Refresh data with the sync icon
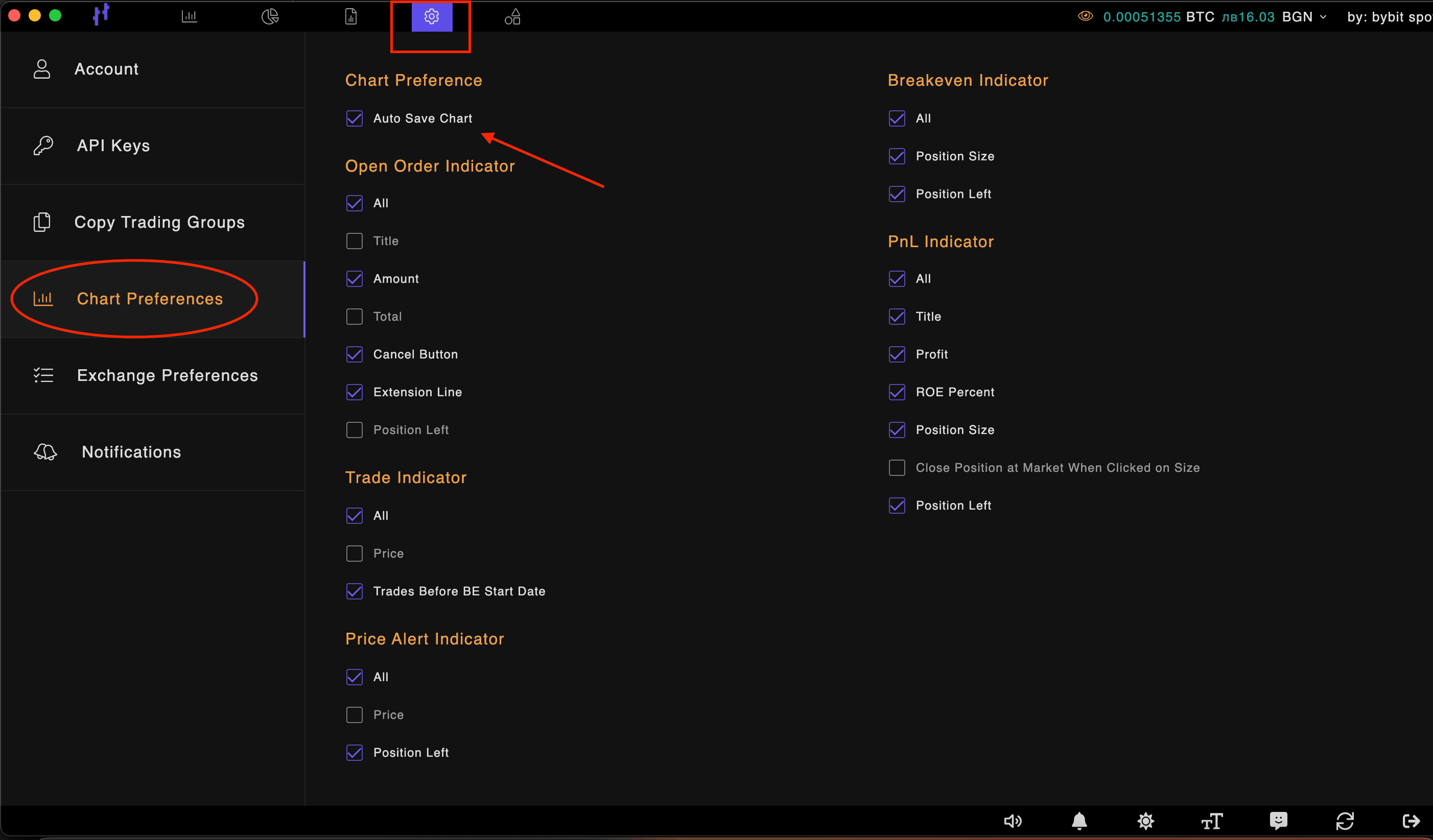 pos(1345,821)
